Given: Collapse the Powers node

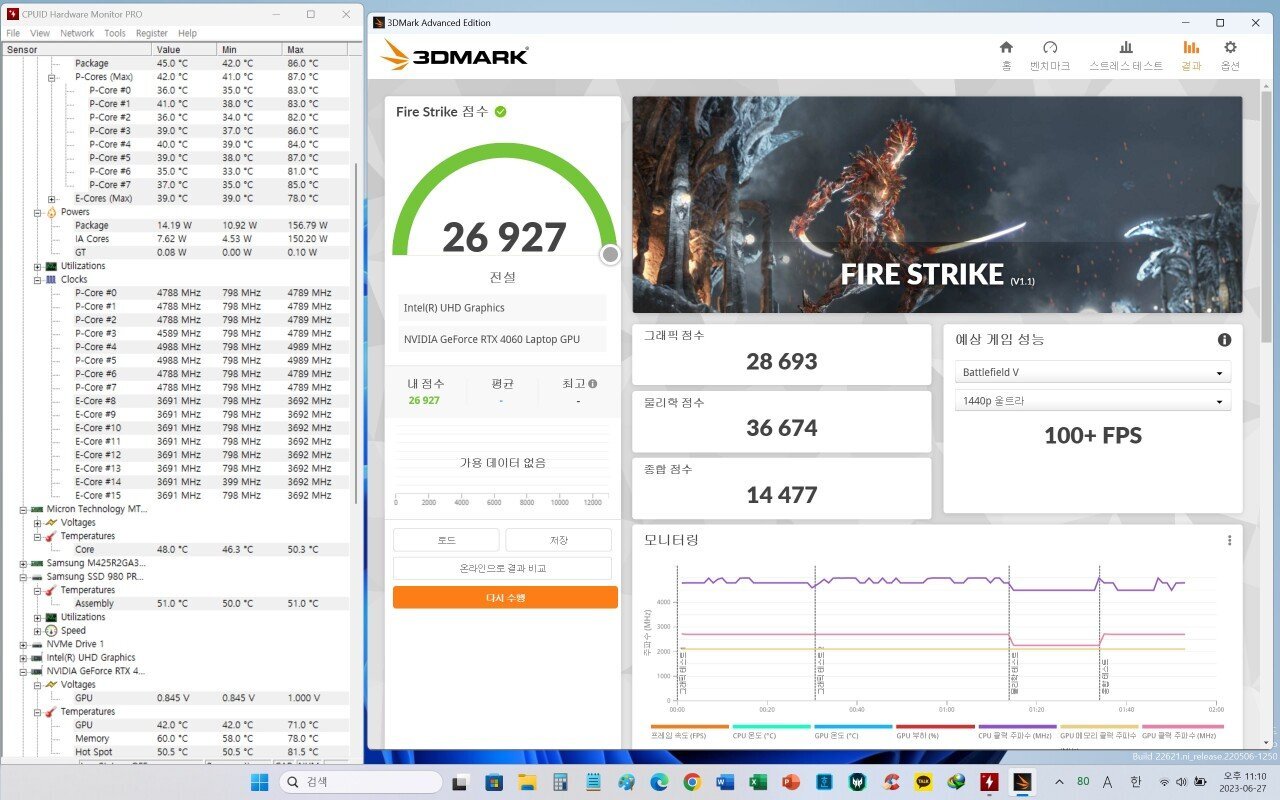Looking at the screenshot, I should (37, 212).
